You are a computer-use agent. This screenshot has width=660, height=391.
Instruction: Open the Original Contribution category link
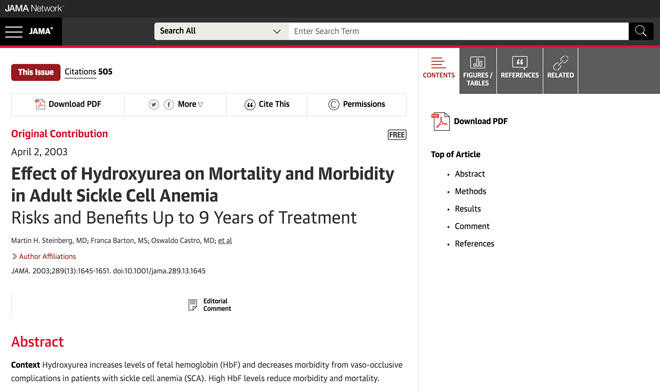coord(59,134)
